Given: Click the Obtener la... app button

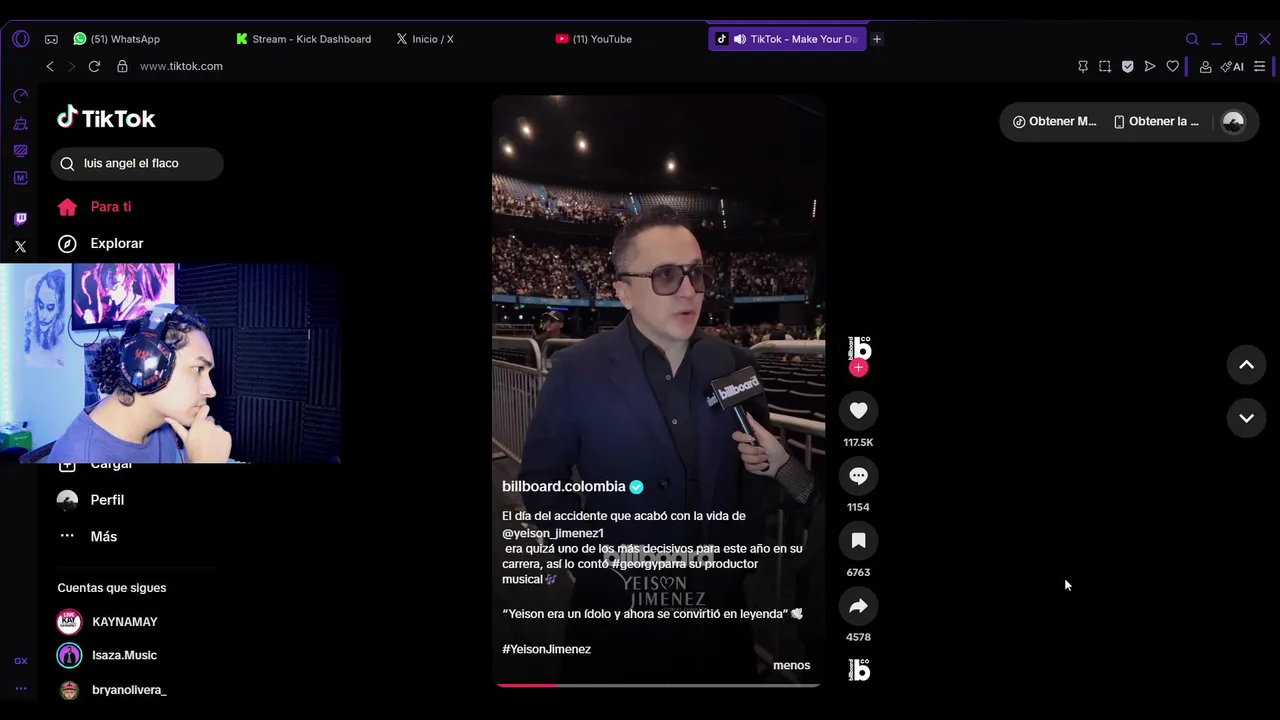Looking at the screenshot, I should (x=1156, y=121).
